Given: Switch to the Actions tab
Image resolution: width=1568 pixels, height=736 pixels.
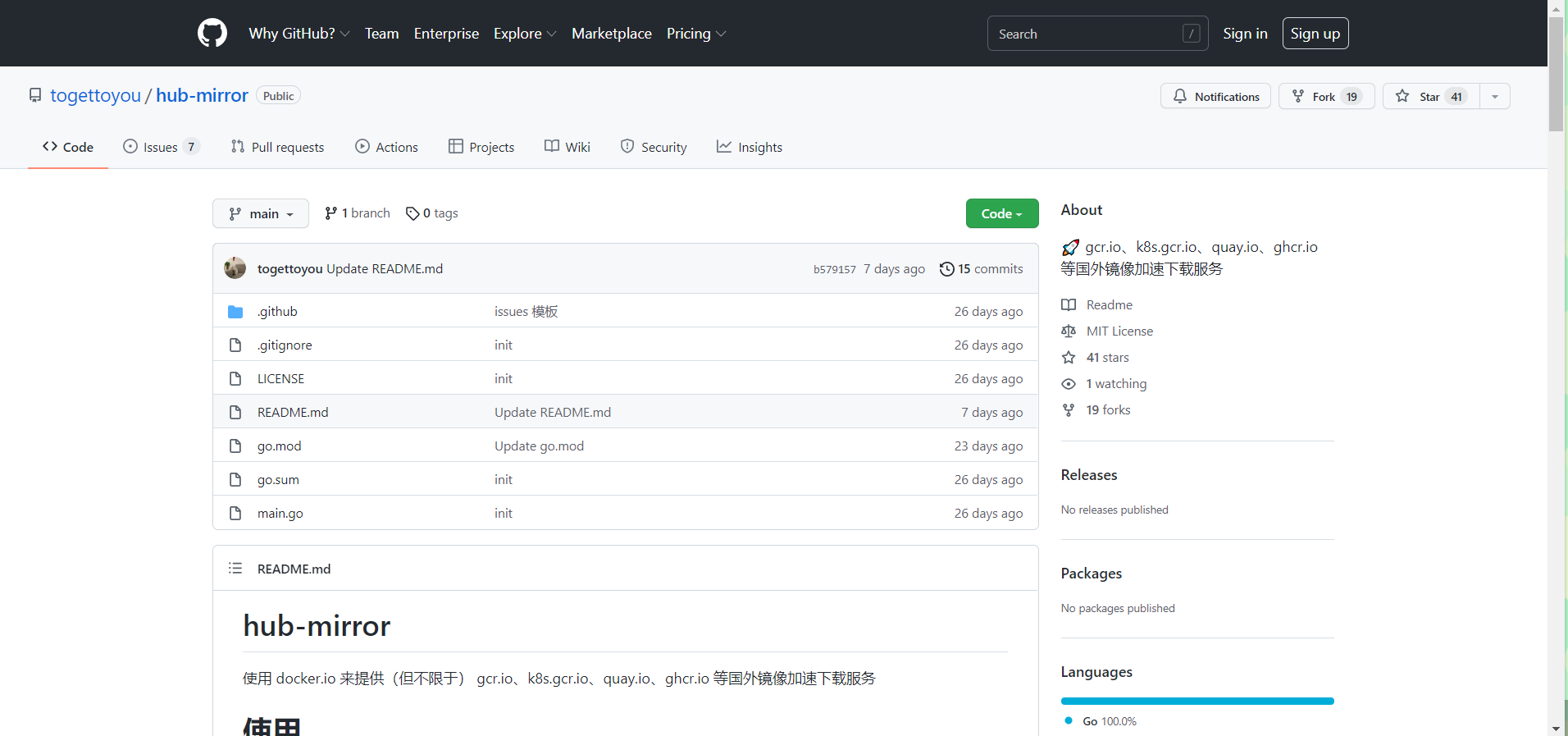Looking at the screenshot, I should pos(386,147).
